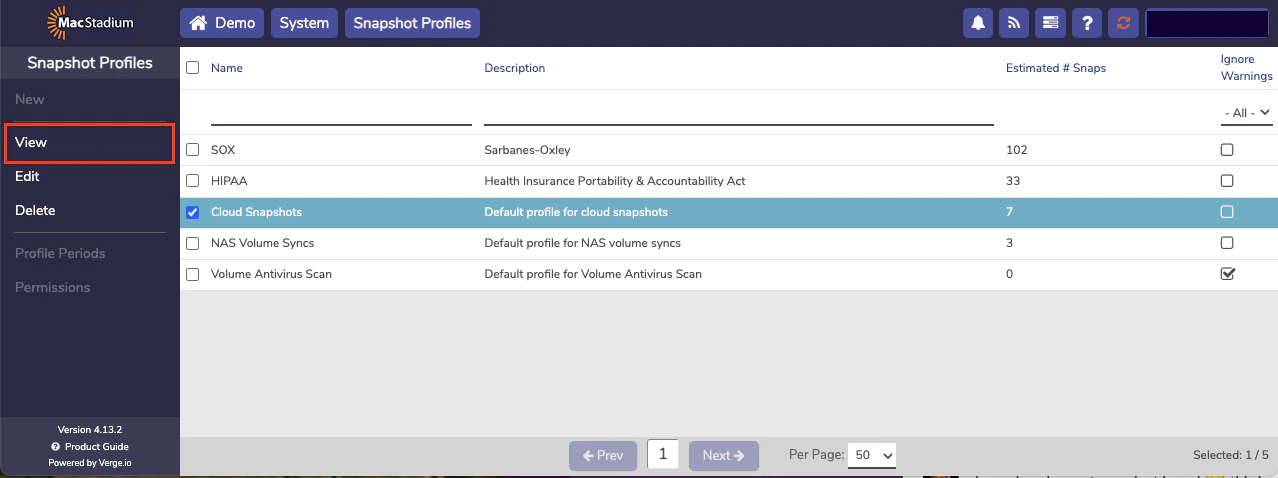Open the Snapshot Profiles breadcrumb
1278x478 pixels.
(x=412, y=23)
